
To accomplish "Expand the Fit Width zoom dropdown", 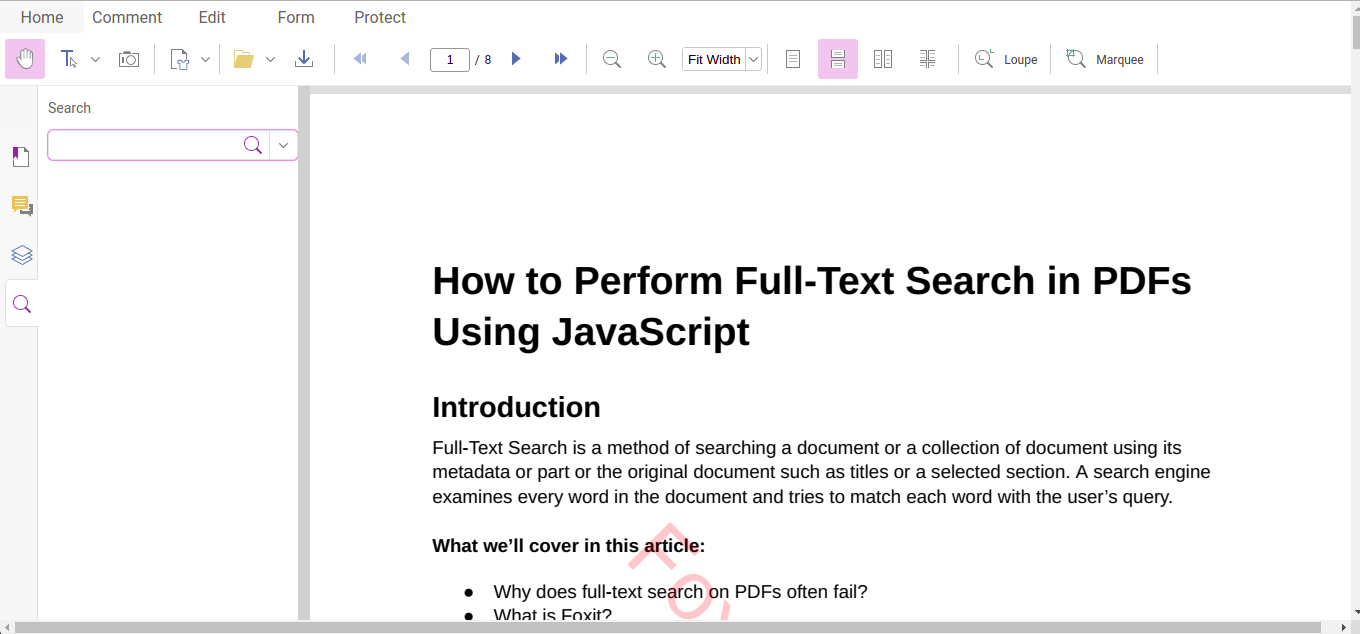I will (753, 59).
